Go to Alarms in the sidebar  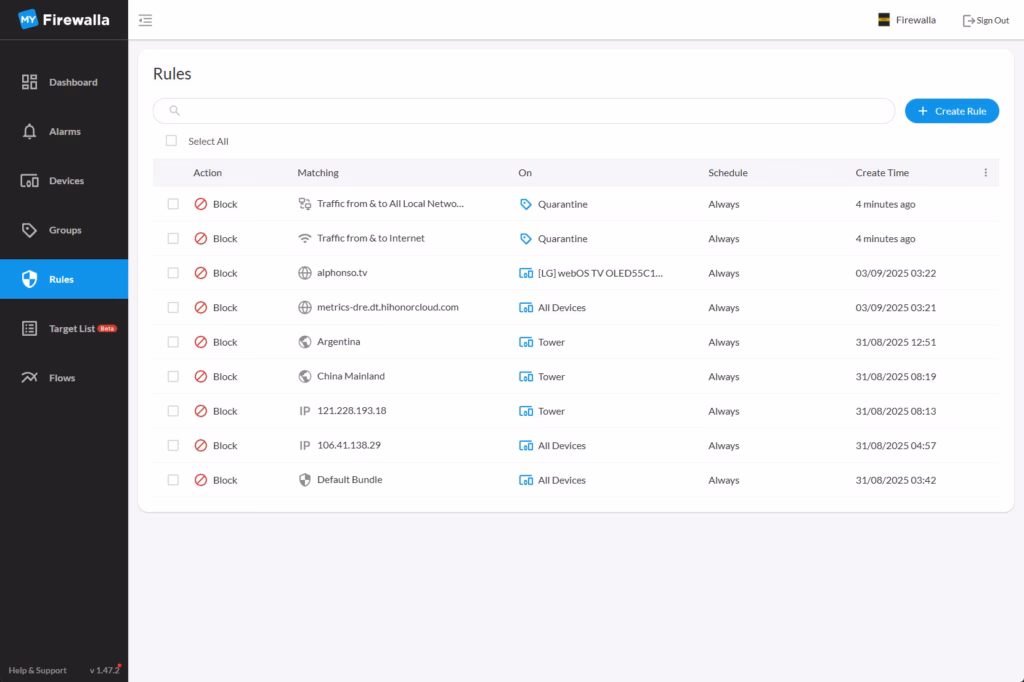63,132
